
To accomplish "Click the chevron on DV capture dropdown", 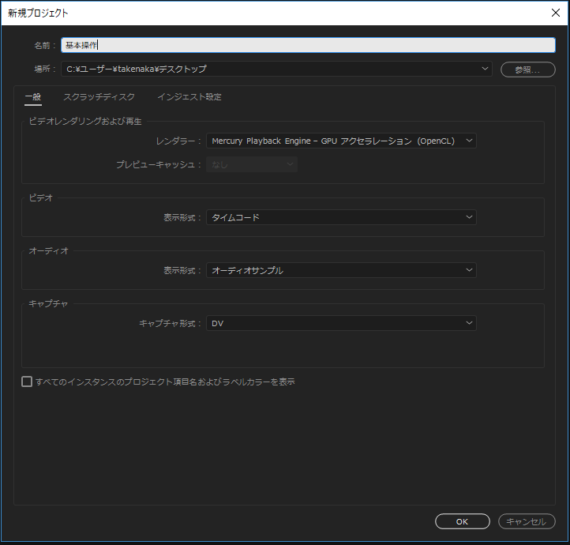I will 469,323.
